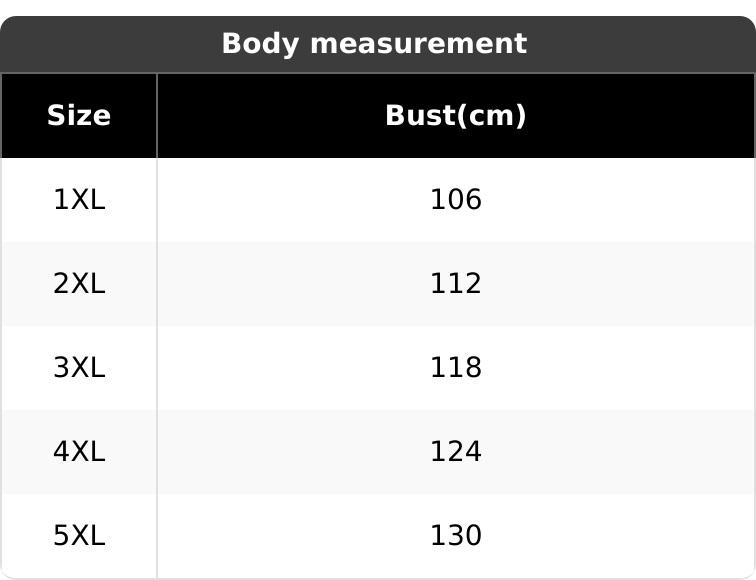Select the 4XL size cell
This screenshot has width=756, height=580.
[x=79, y=452]
